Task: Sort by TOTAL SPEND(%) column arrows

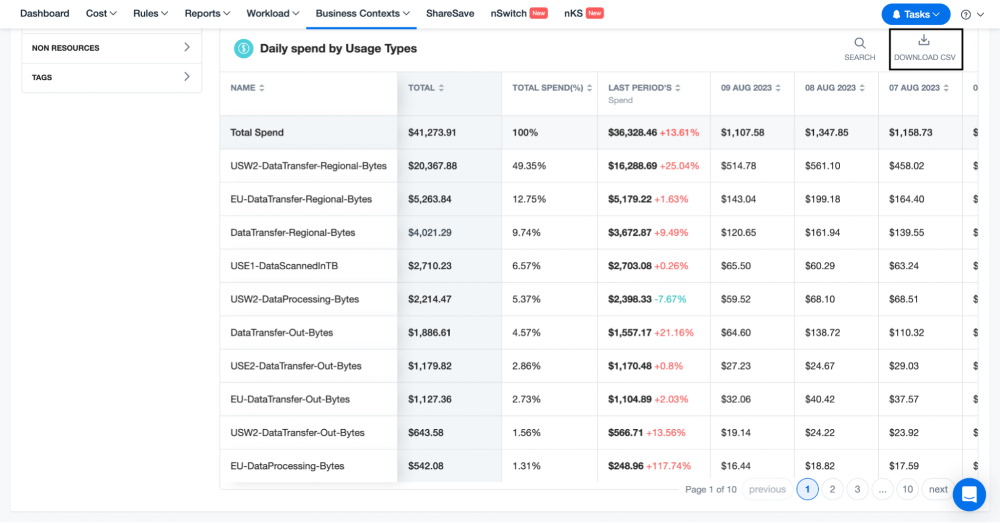Action: coord(589,88)
